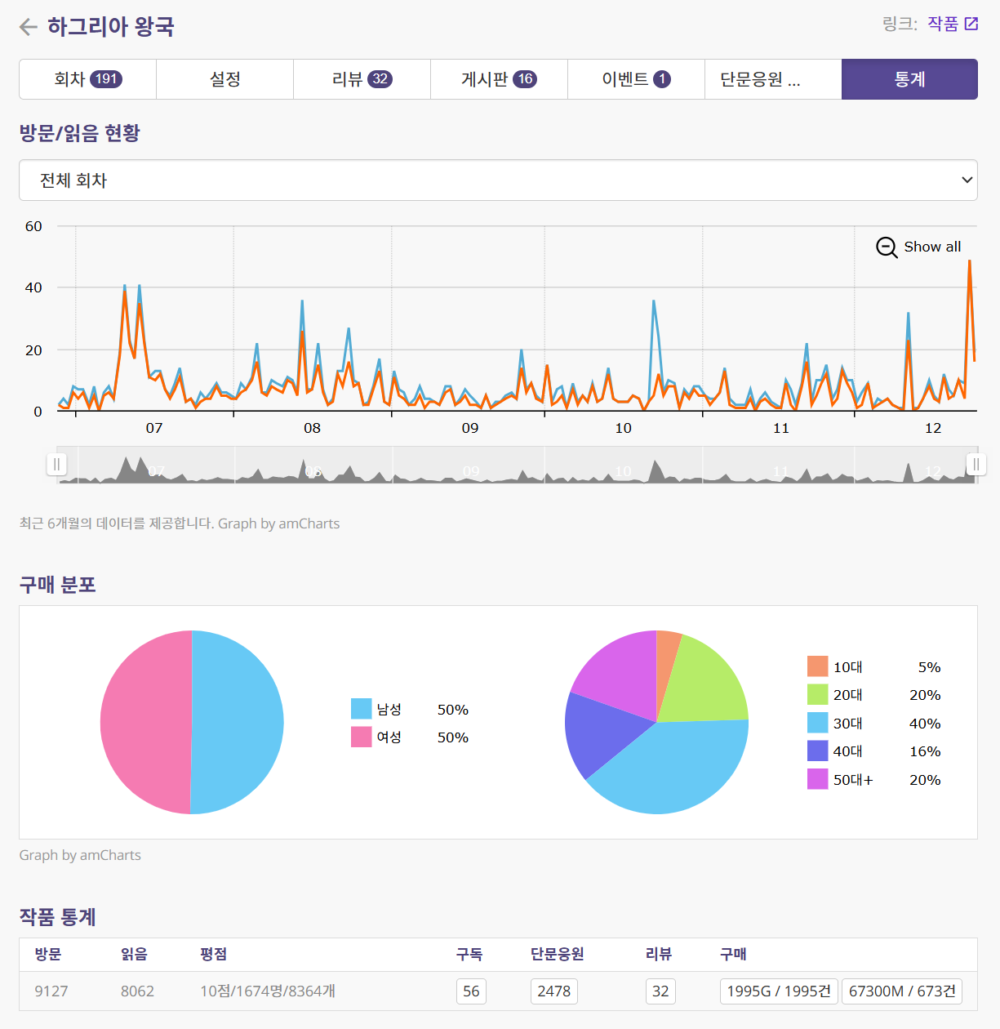Click the 구독 count 56 button
Image resolution: width=1000 pixels, height=1029 pixels.
[x=471, y=991]
